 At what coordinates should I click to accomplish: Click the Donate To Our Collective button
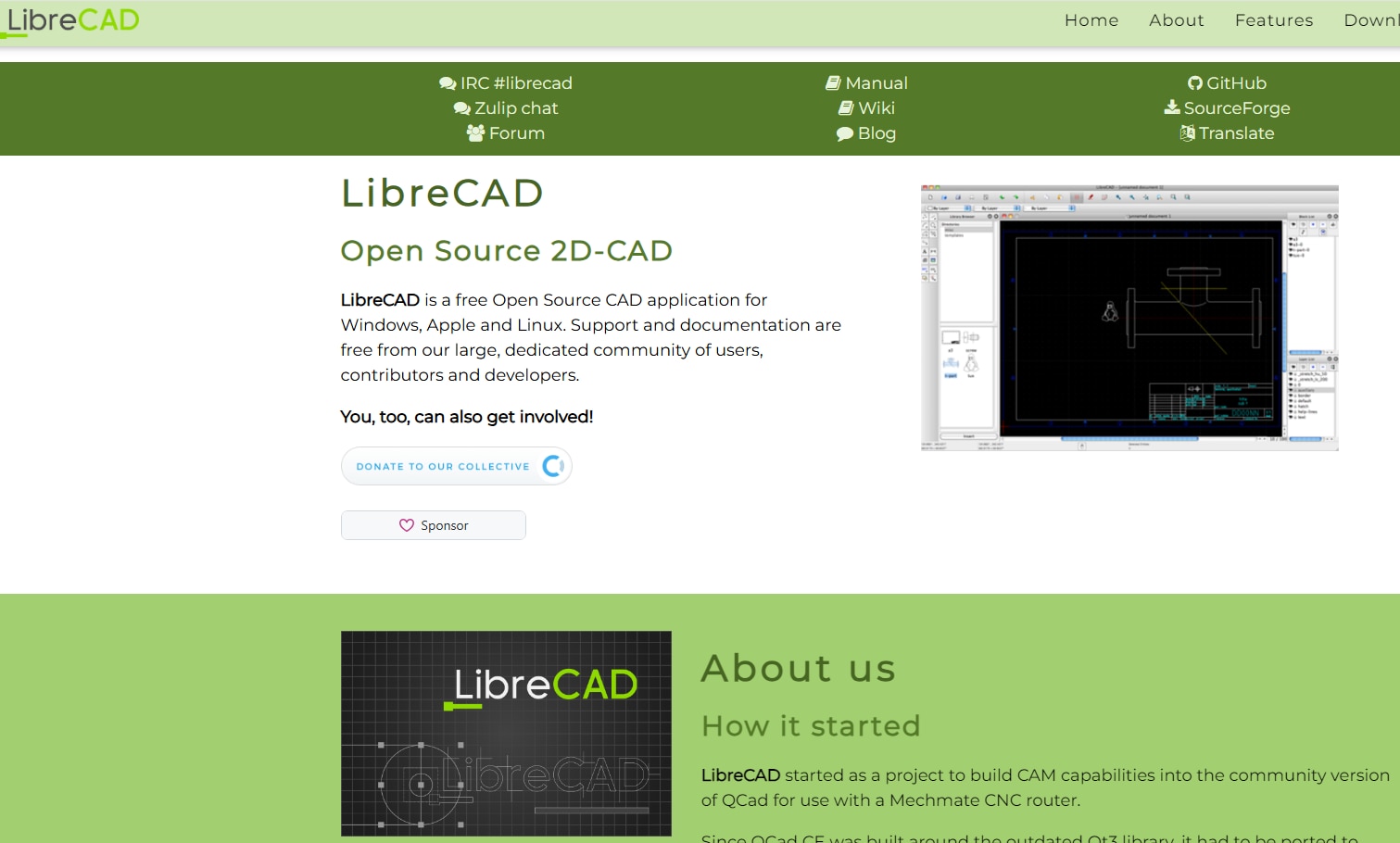457,466
